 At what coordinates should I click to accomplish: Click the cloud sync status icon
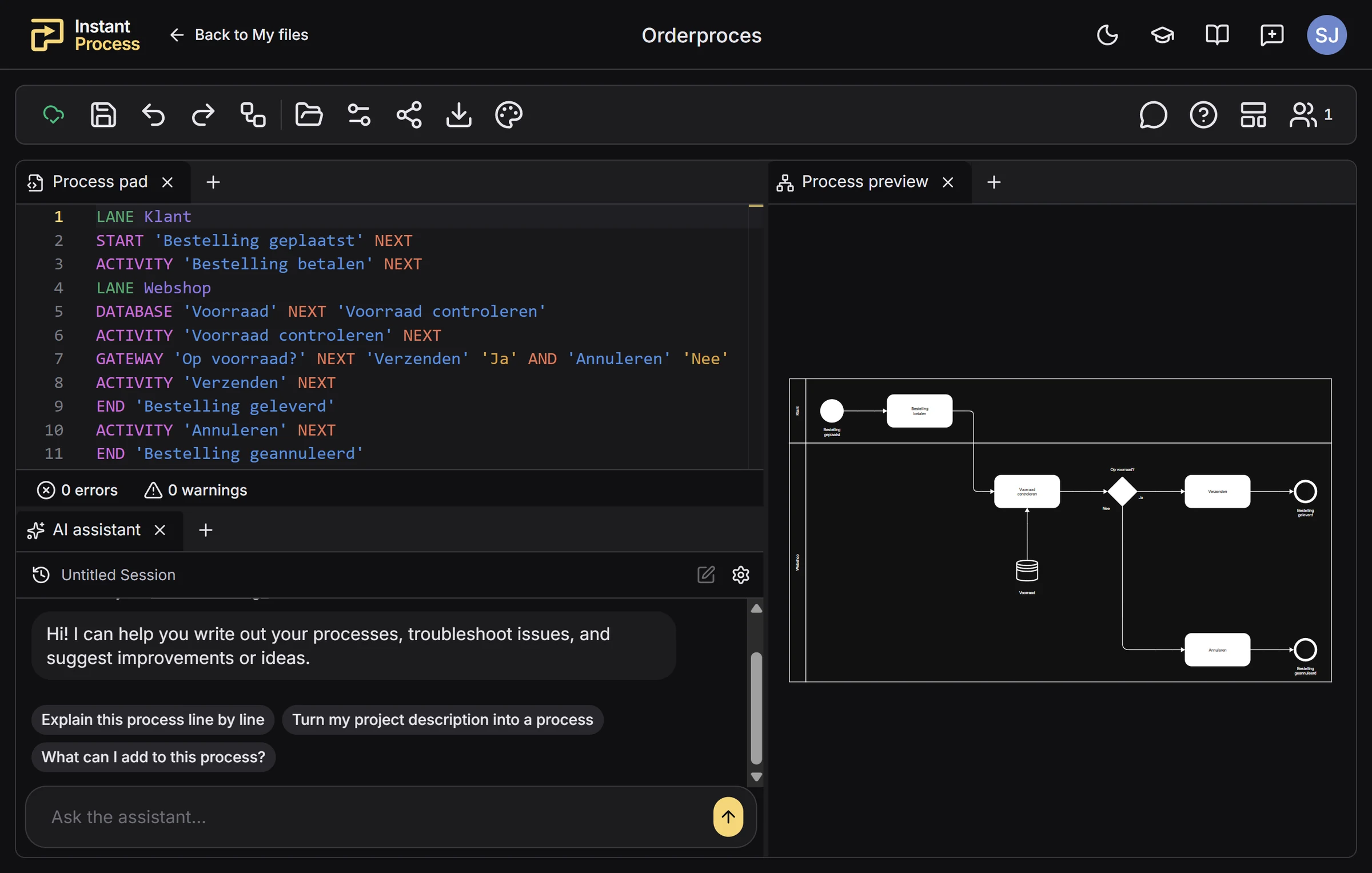point(54,115)
